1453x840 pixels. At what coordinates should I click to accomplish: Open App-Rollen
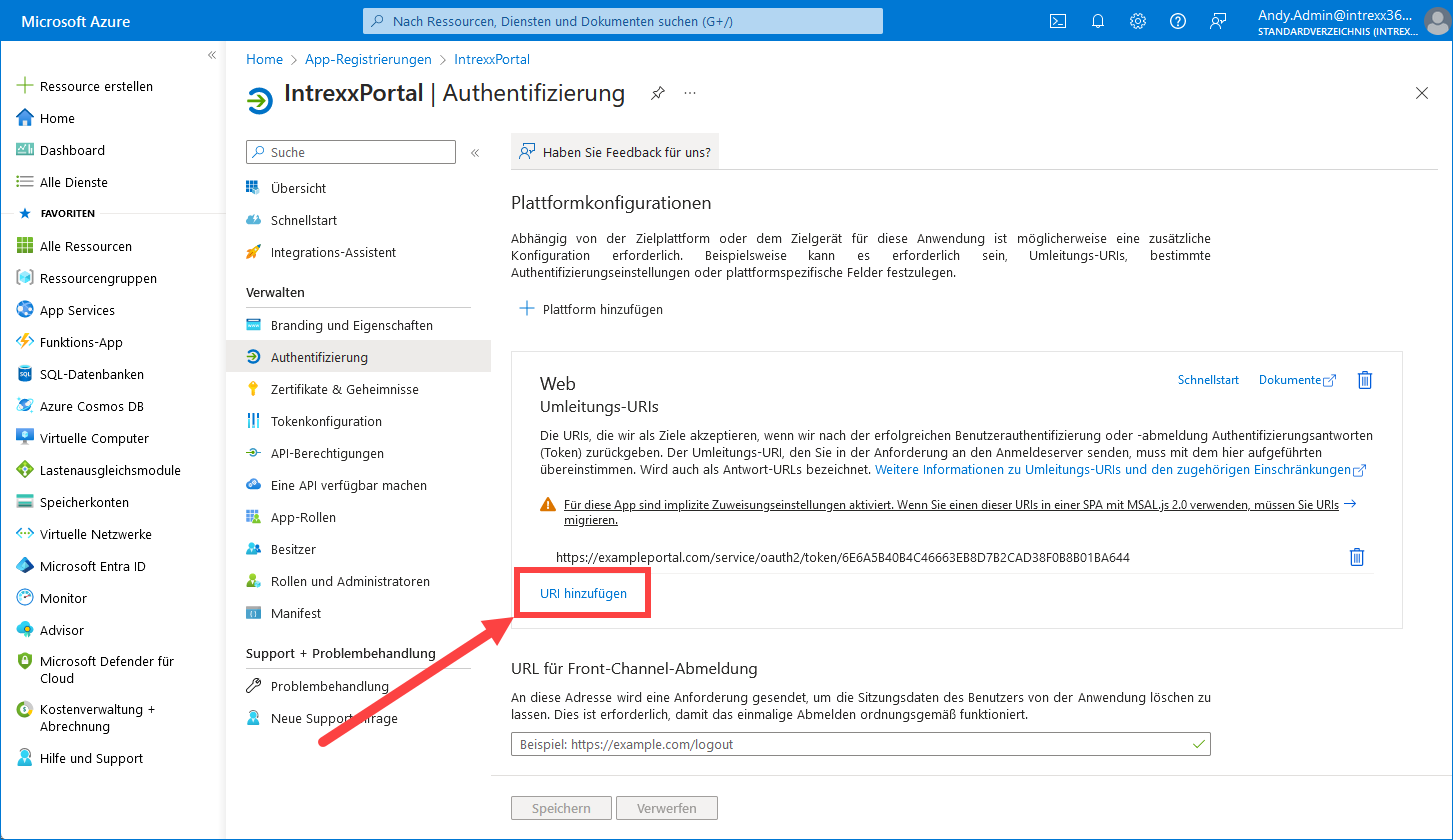pyautogui.click(x=291, y=517)
